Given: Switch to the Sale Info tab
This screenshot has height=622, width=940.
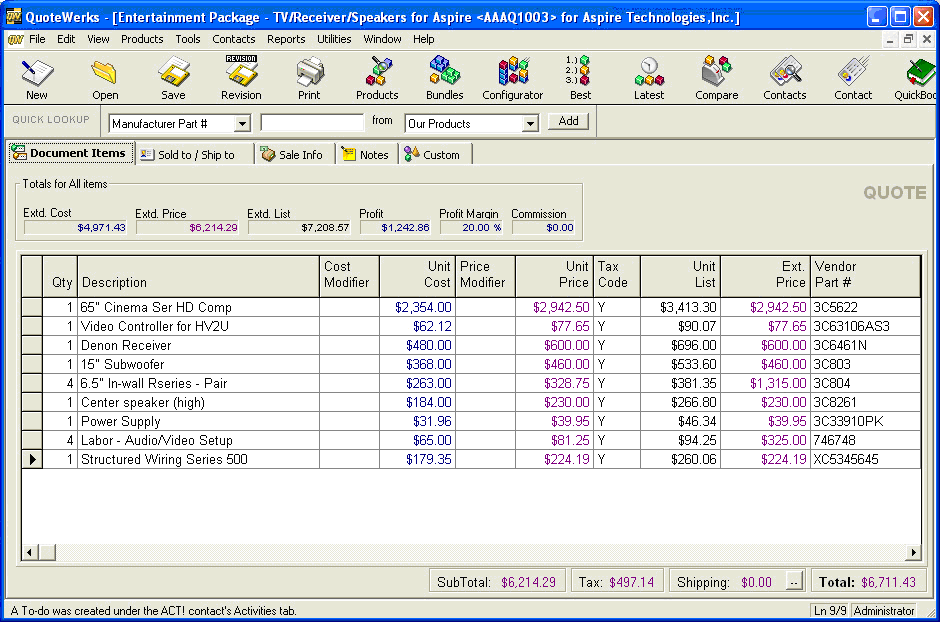Looking at the screenshot, I should tap(292, 154).
